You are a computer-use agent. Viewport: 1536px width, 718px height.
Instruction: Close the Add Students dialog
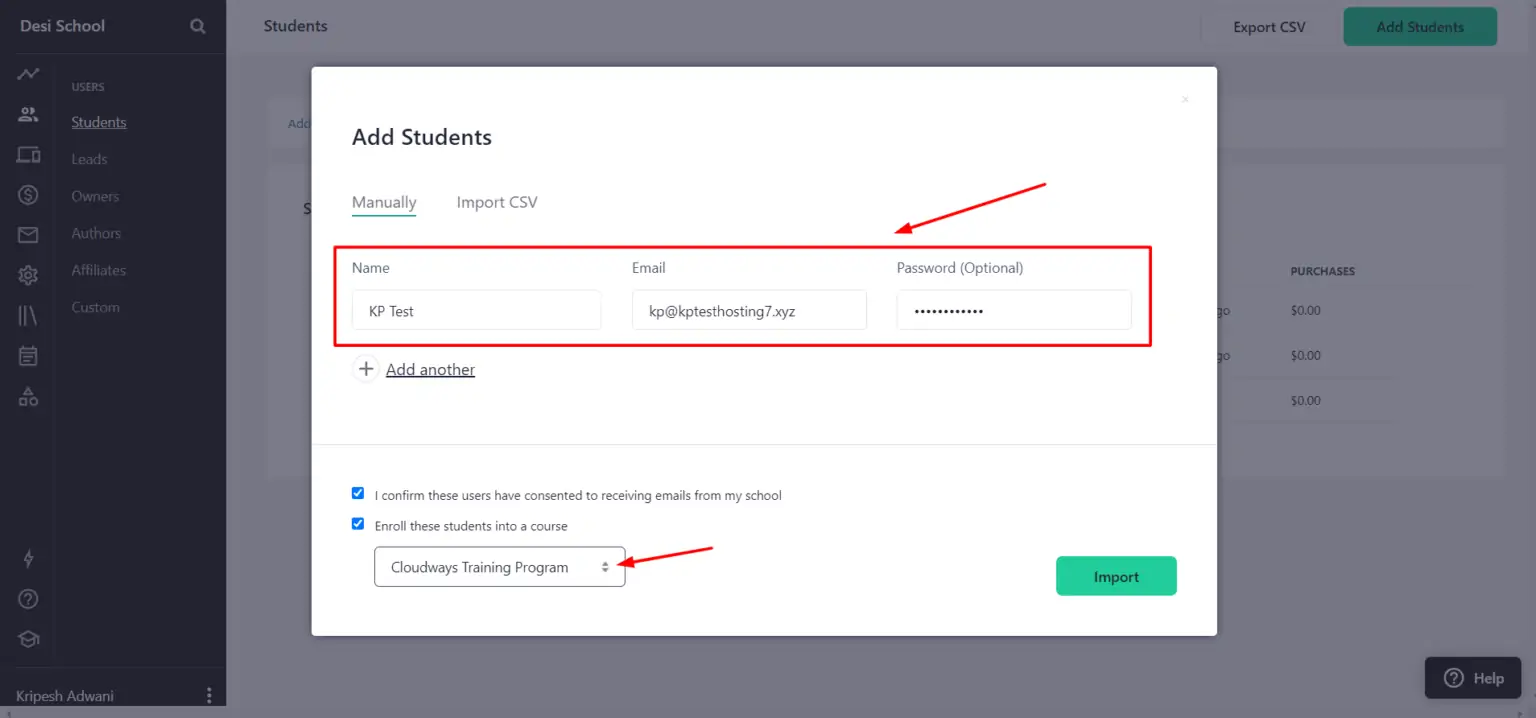pyautogui.click(x=1185, y=99)
